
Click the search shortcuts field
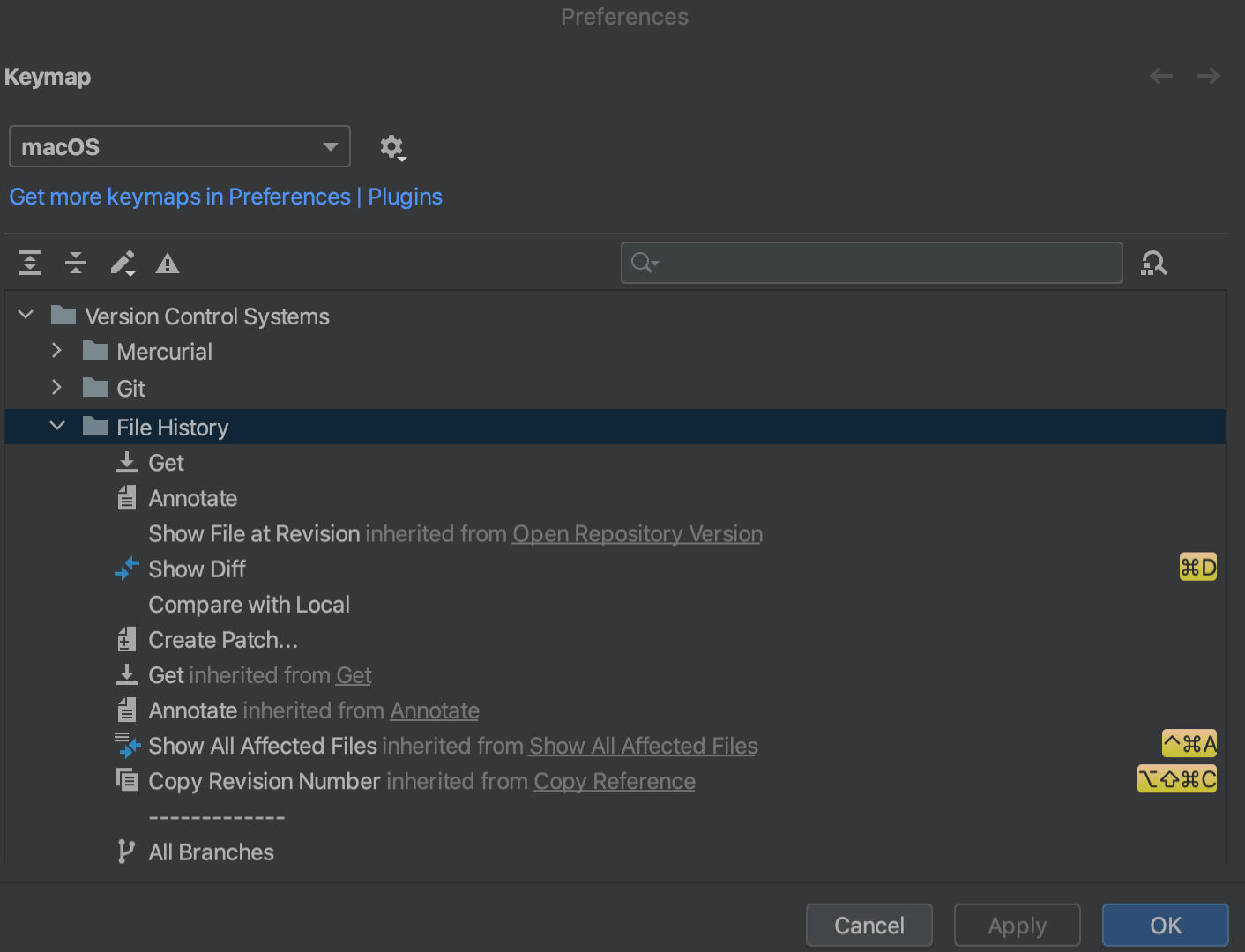coord(871,263)
